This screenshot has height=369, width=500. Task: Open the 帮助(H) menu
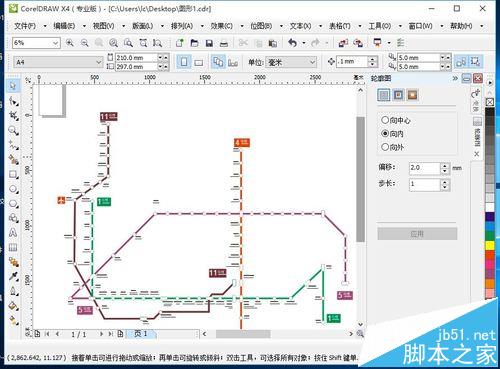(461, 26)
